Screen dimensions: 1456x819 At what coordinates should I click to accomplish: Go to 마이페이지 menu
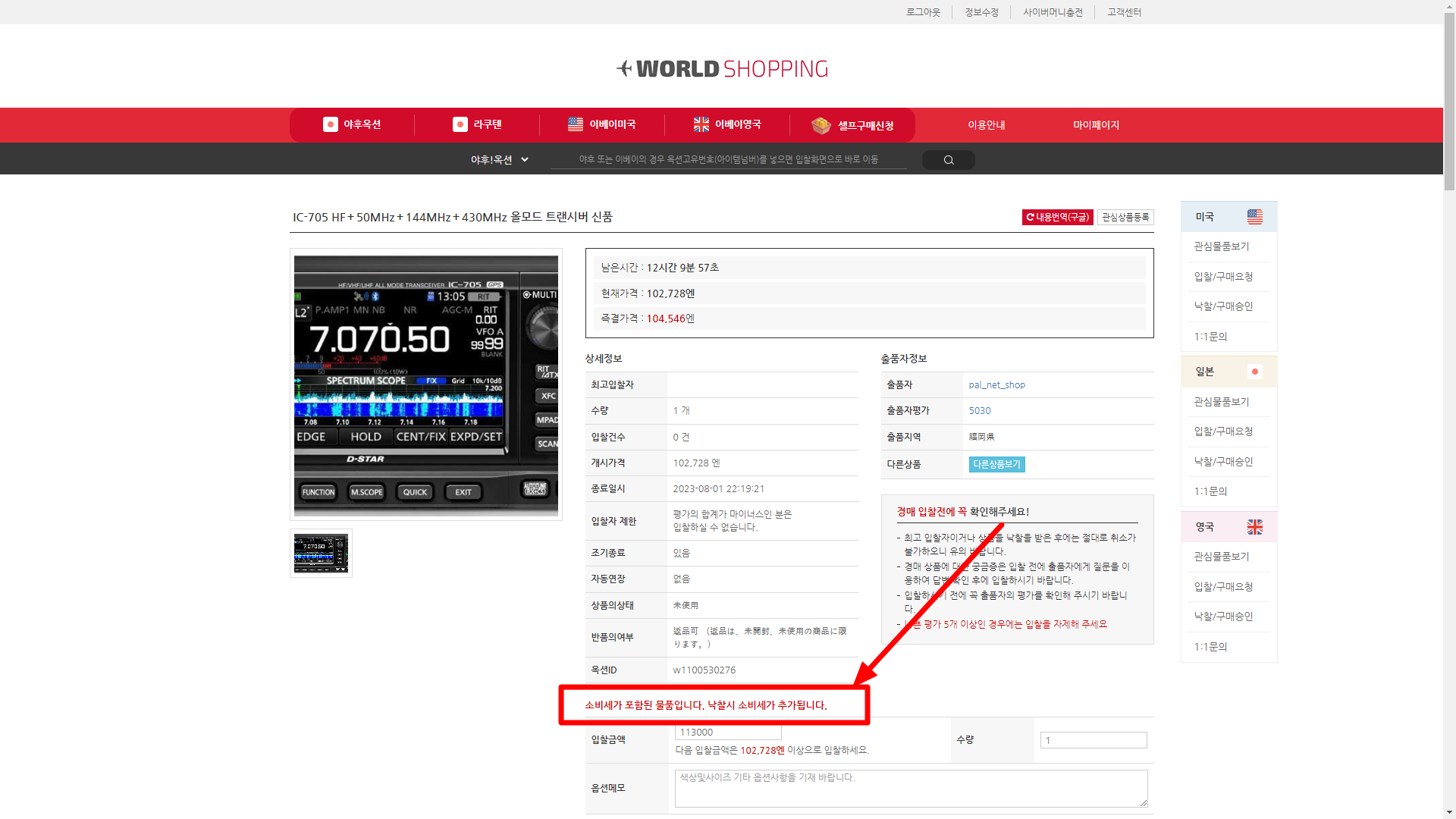(1096, 125)
